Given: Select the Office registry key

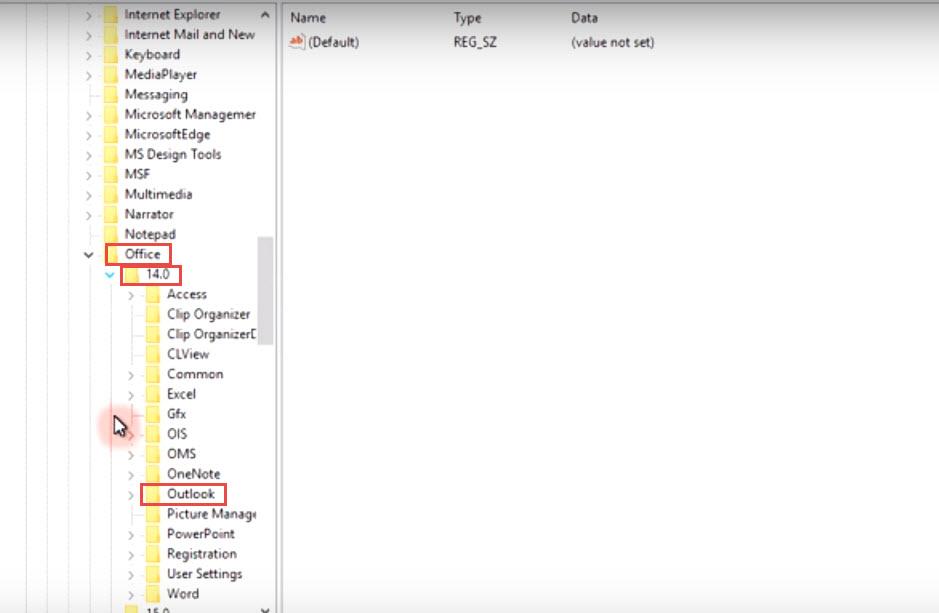Looking at the screenshot, I should point(143,254).
